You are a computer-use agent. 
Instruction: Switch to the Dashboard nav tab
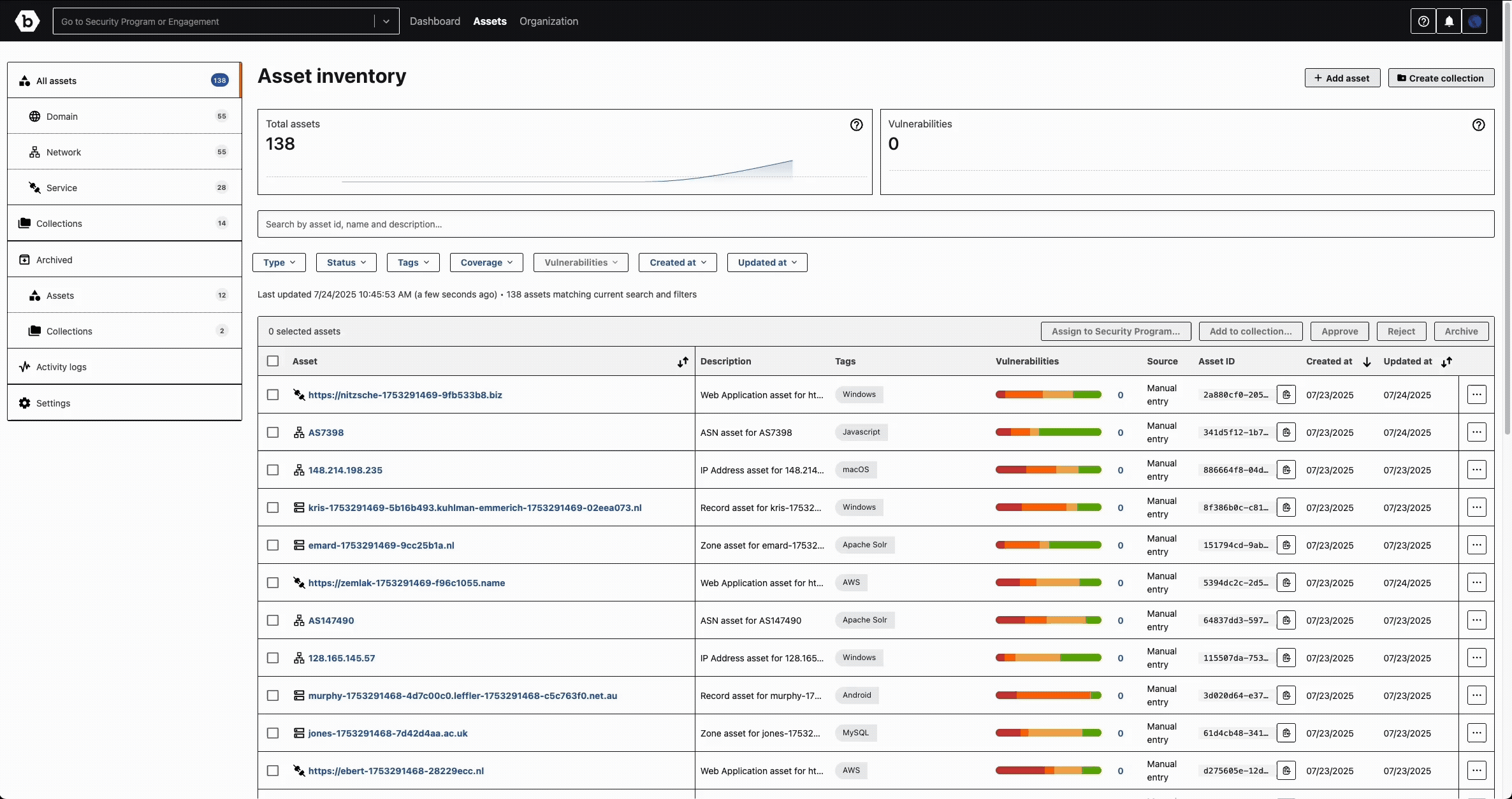click(435, 21)
